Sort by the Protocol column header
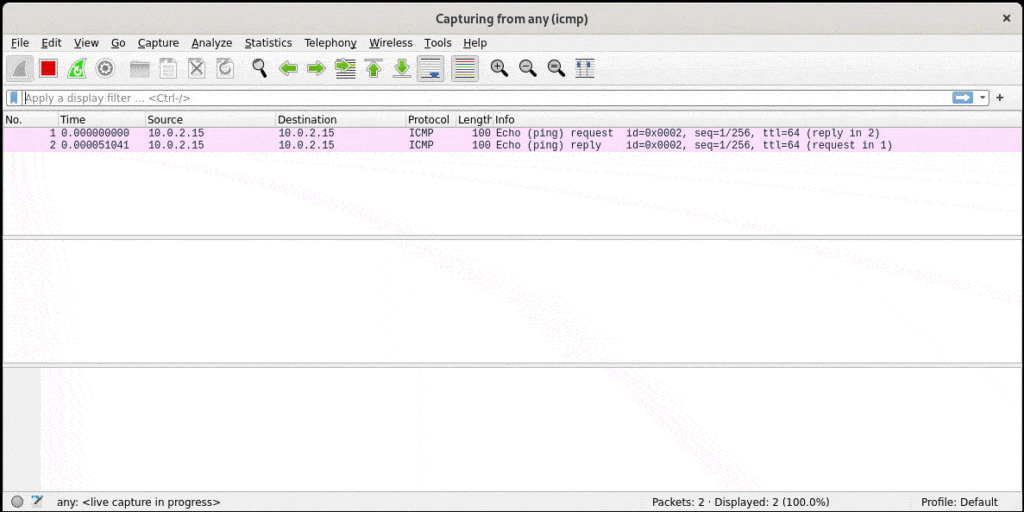The height and width of the screenshot is (512, 1024). click(x=431, y=120)
